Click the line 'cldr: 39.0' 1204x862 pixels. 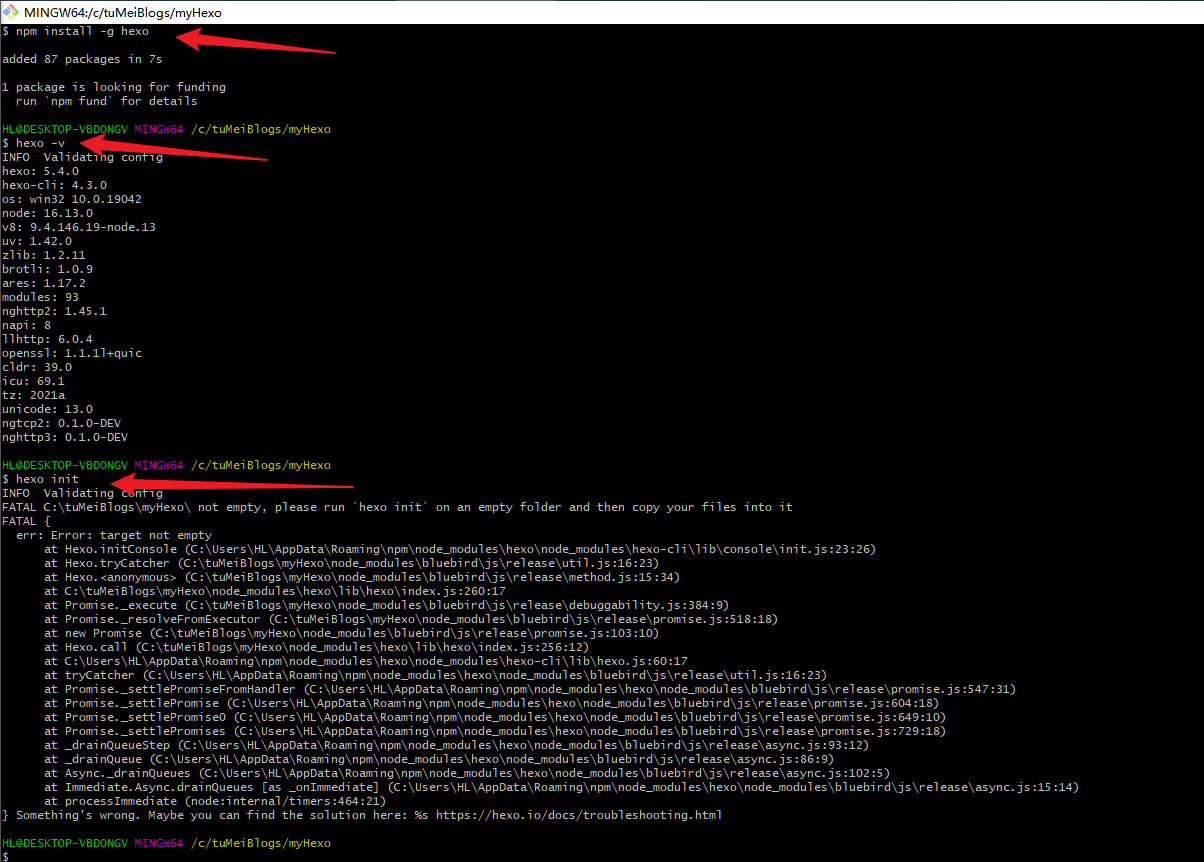coord(37,367)
